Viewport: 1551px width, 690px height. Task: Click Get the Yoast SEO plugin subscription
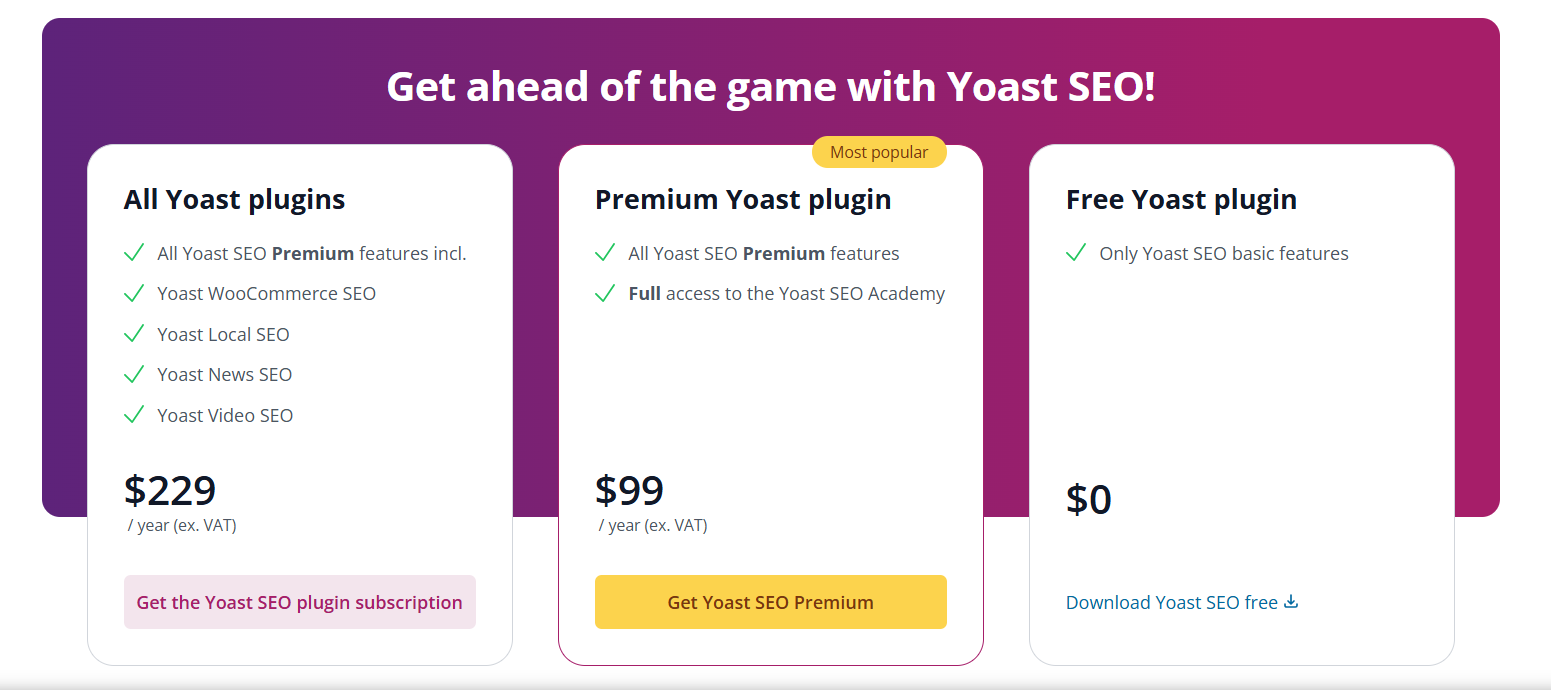(x=299, y=602)
